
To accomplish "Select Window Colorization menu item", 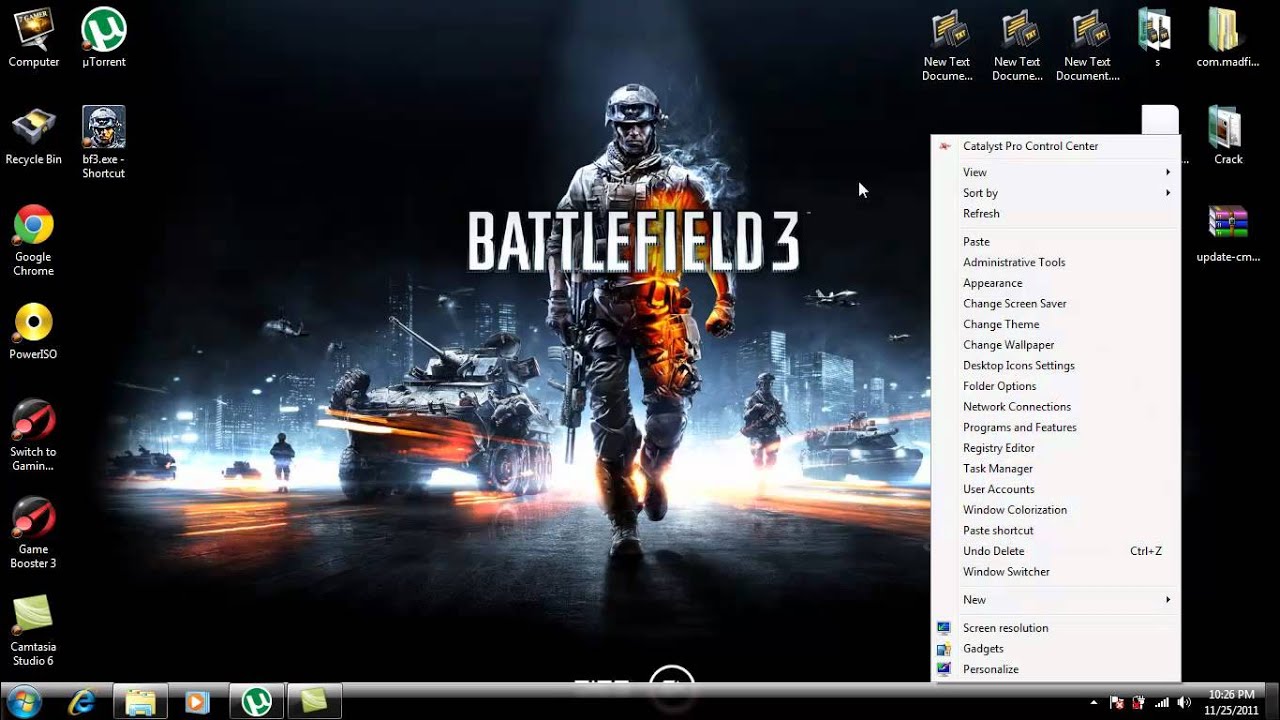I will click(x=1055, y=510).
